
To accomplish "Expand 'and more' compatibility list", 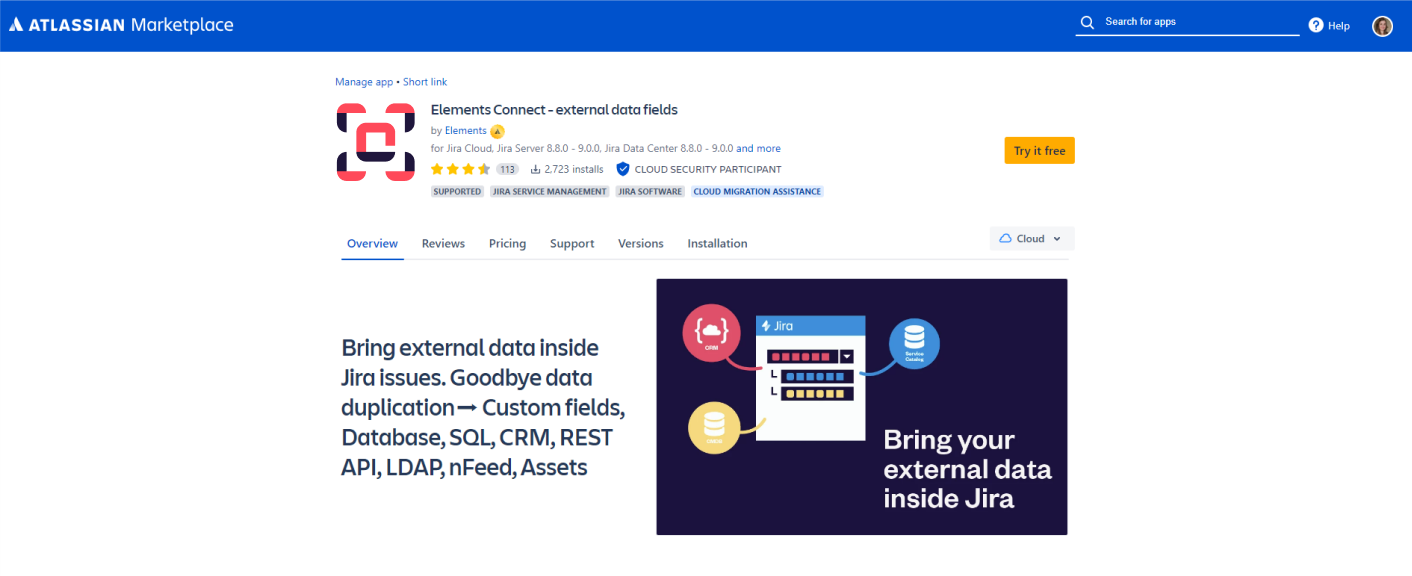I will (x=758, y=148).
